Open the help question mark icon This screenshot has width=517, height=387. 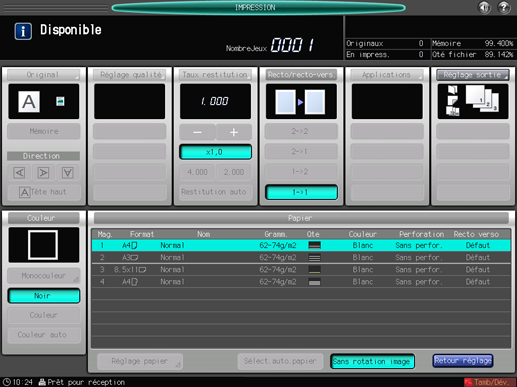(x=504, y=7)
